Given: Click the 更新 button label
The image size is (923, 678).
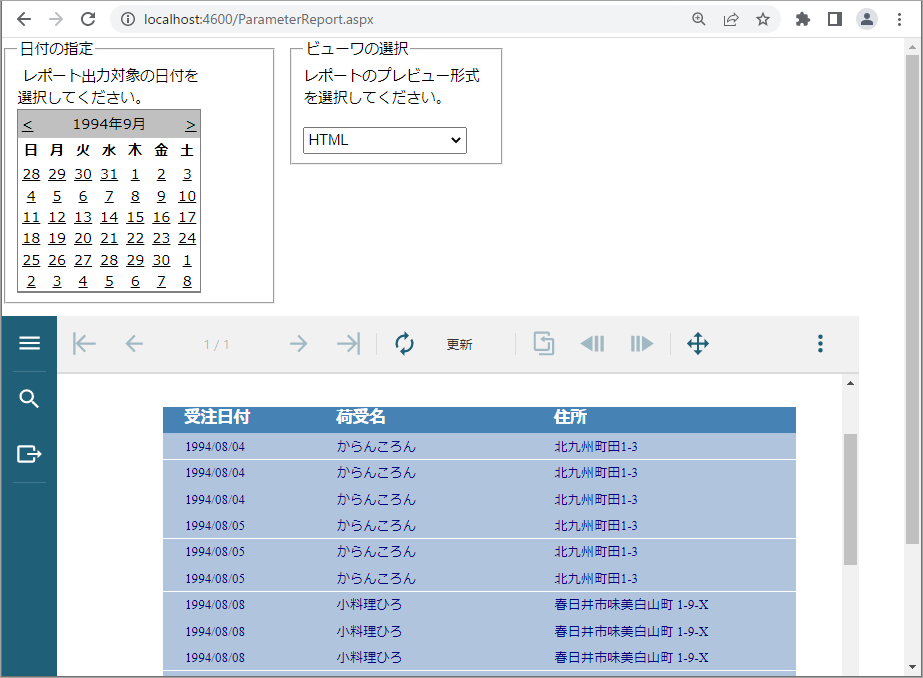Looking at the screenshot, I should [x=459, y=344].
